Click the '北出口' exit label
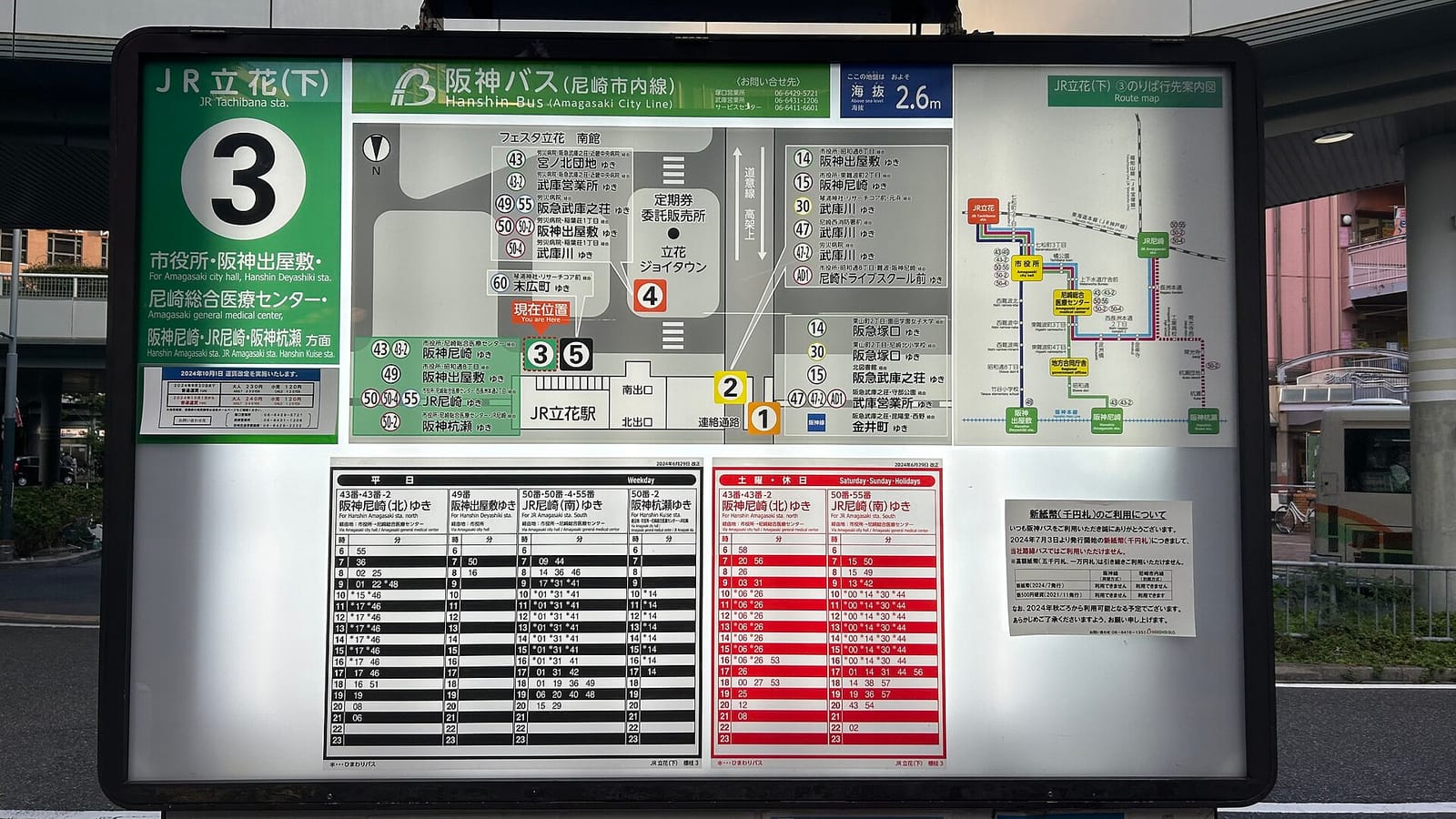 coord(637,421)
